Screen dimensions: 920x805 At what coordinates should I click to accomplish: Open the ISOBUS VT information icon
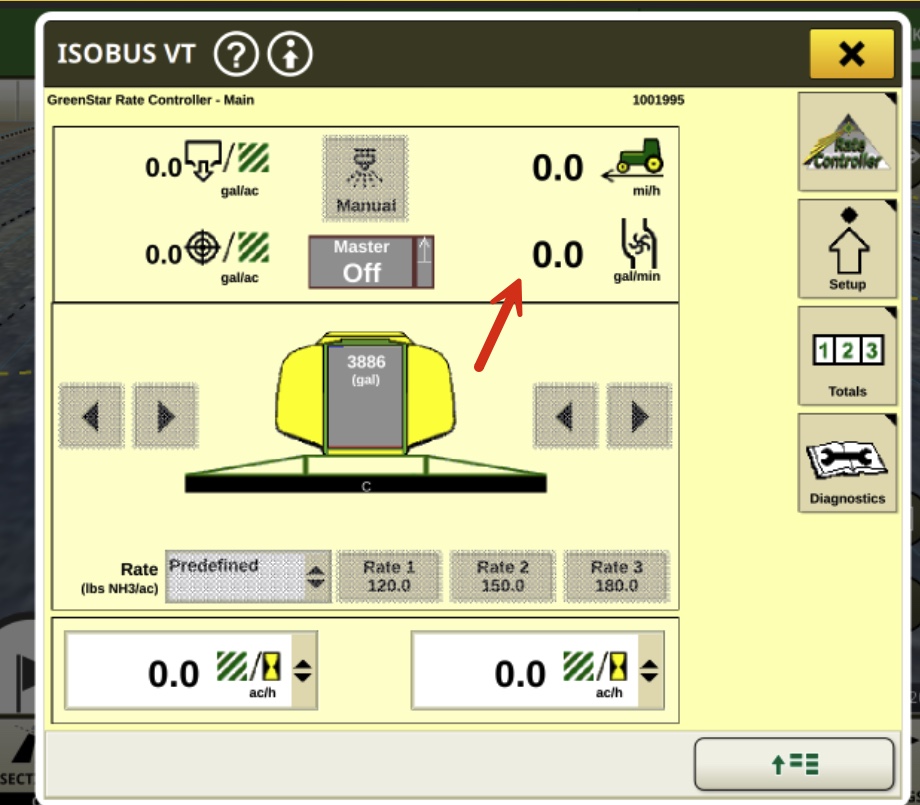point(290,55)
